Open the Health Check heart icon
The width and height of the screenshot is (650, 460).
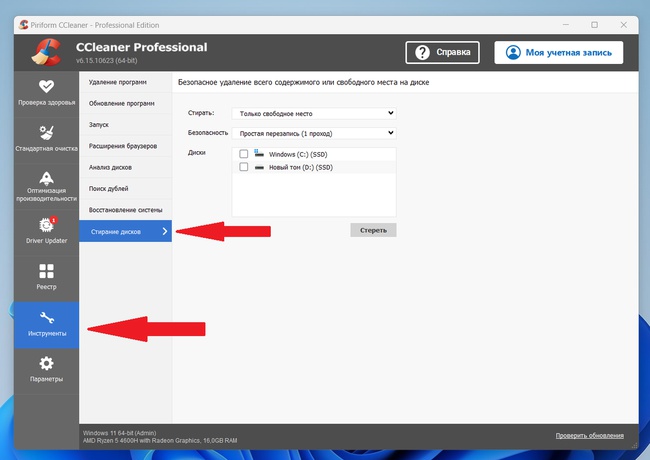[46, 86]
